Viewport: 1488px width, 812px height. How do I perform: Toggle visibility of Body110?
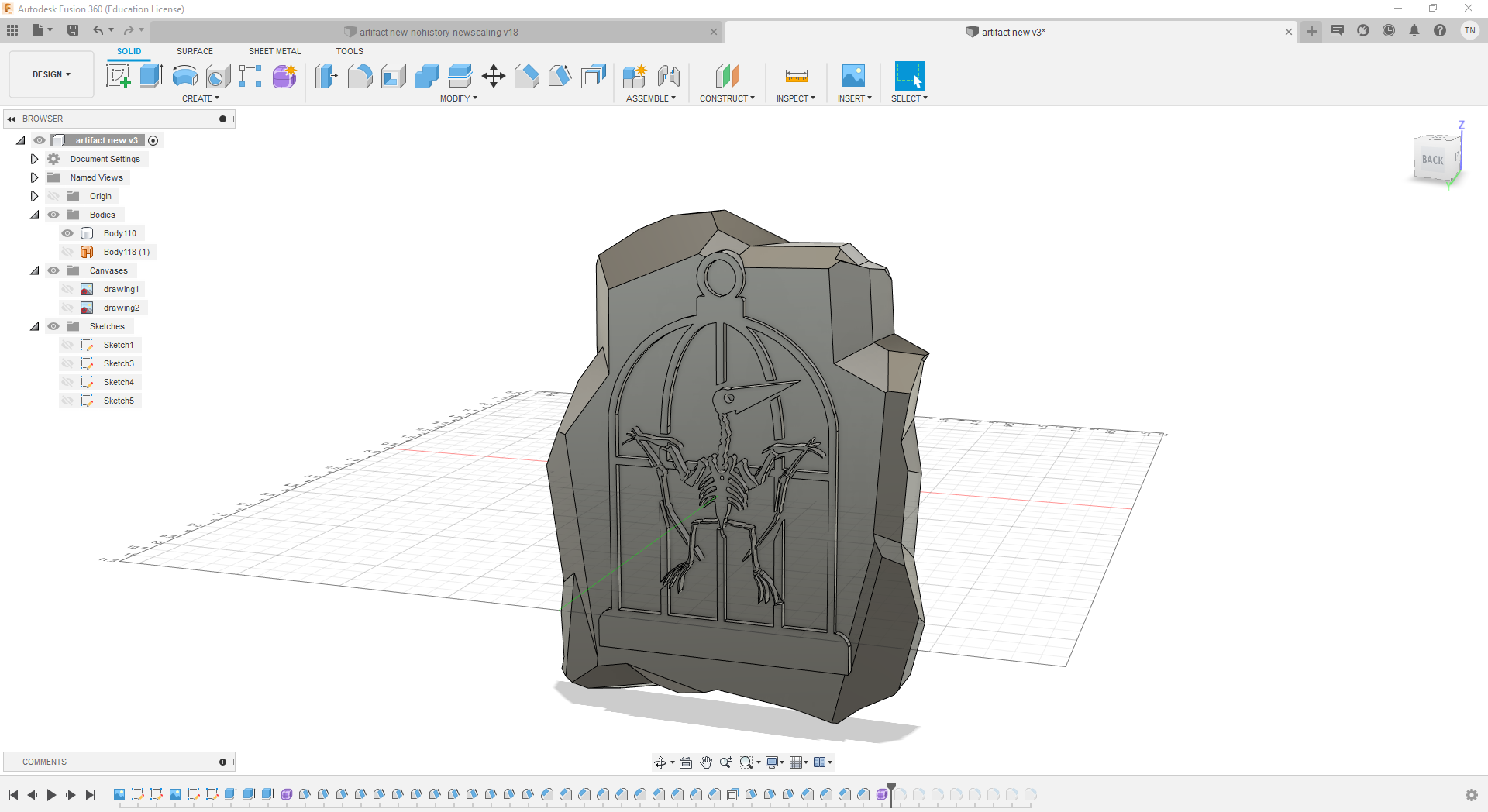pyautogui.click(x=67, y=233)
